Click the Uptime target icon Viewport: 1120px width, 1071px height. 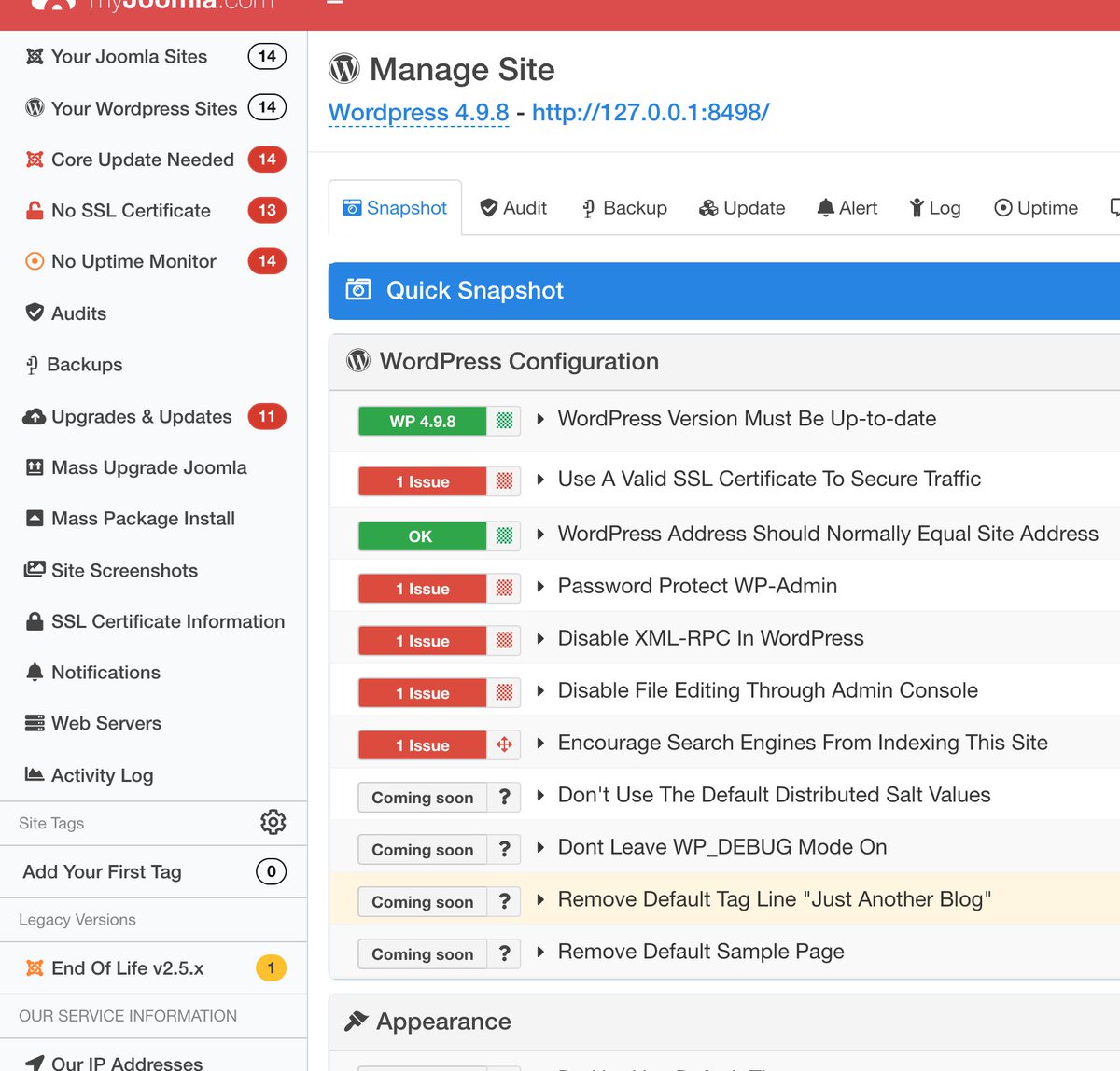click(1003, 207)
